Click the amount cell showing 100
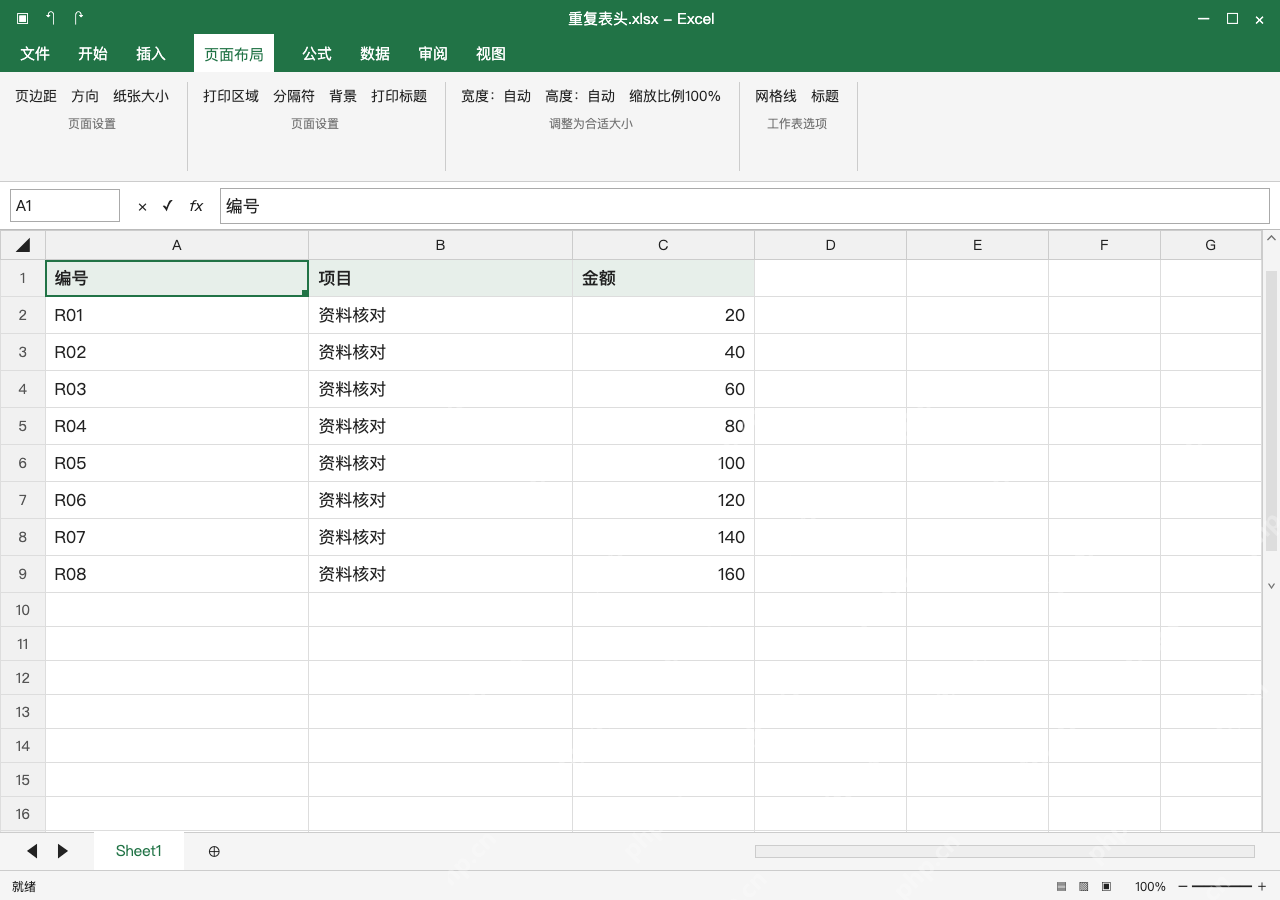 pyautogui.click(x=663, y=463)
